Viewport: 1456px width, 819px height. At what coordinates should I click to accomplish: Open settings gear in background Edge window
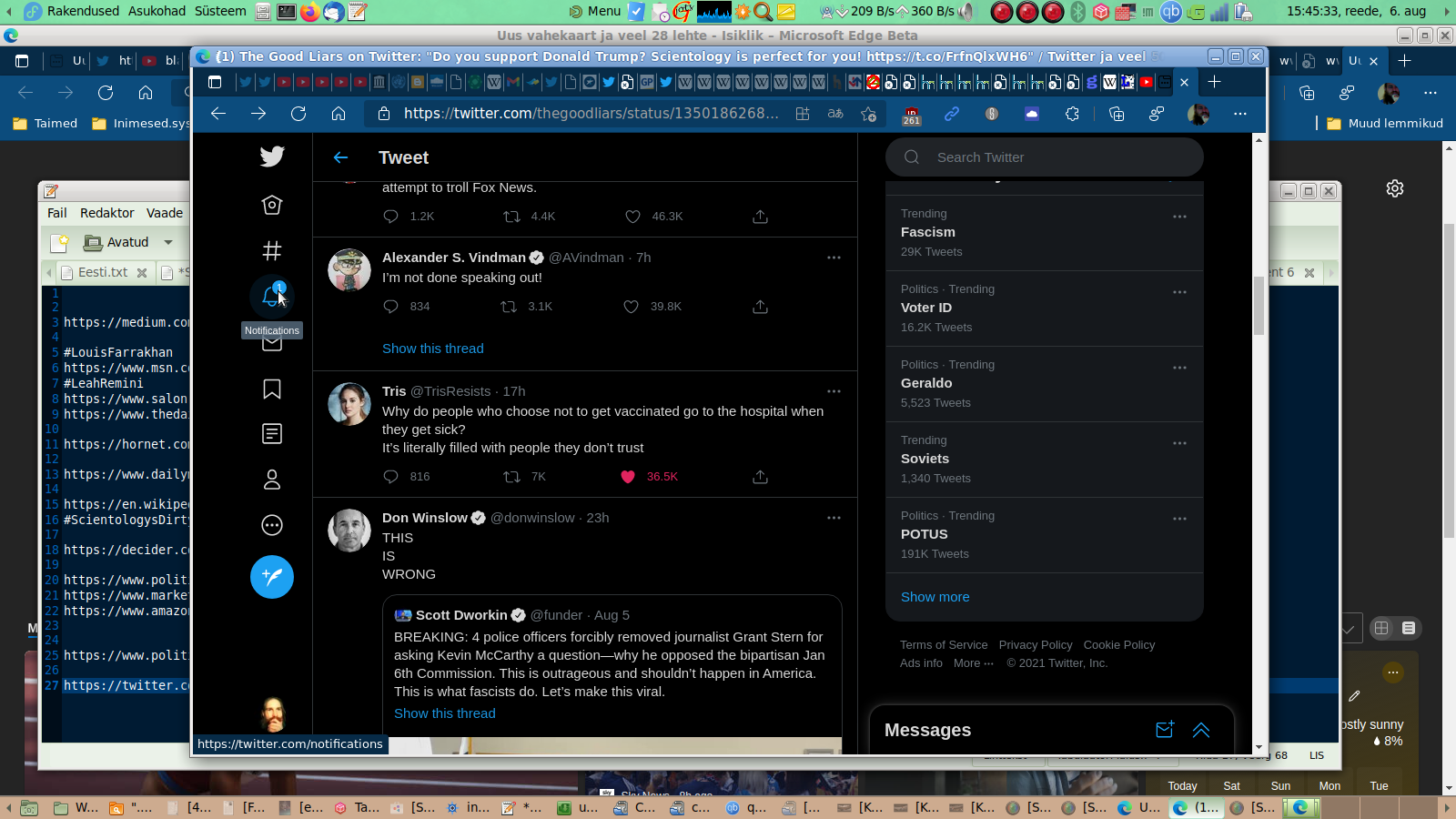click(x=1395, y=188)
